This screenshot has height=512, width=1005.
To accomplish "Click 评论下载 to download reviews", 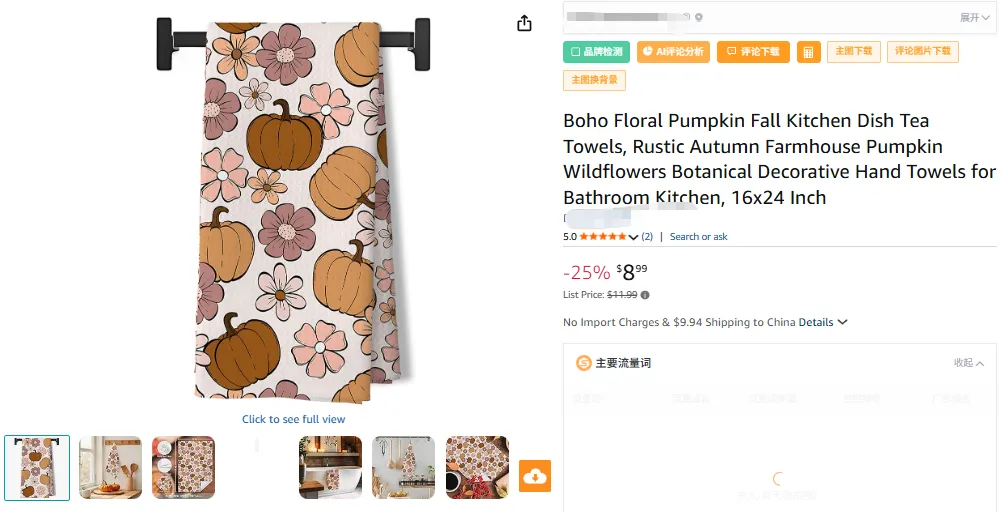I will (x=753, y=52).
